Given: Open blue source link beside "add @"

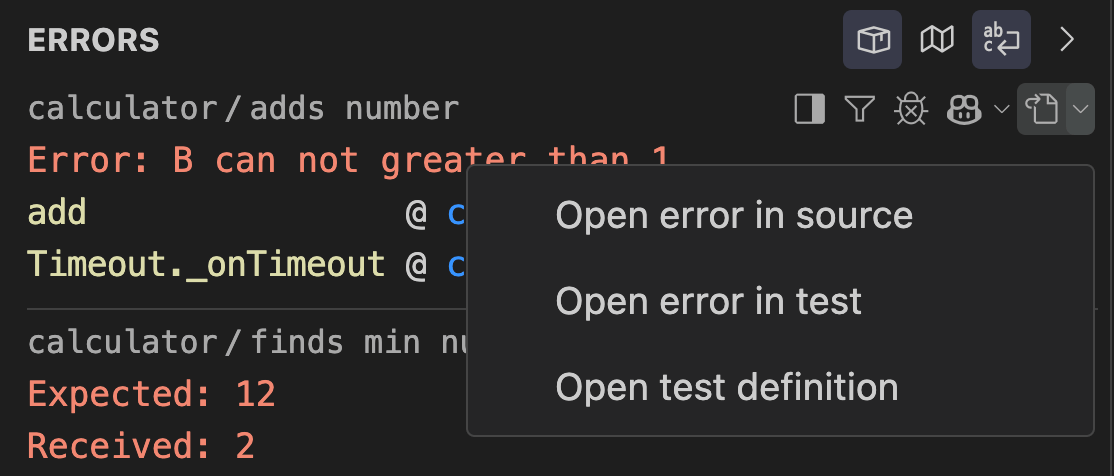Looking at the screenshot, I should 458,213.
